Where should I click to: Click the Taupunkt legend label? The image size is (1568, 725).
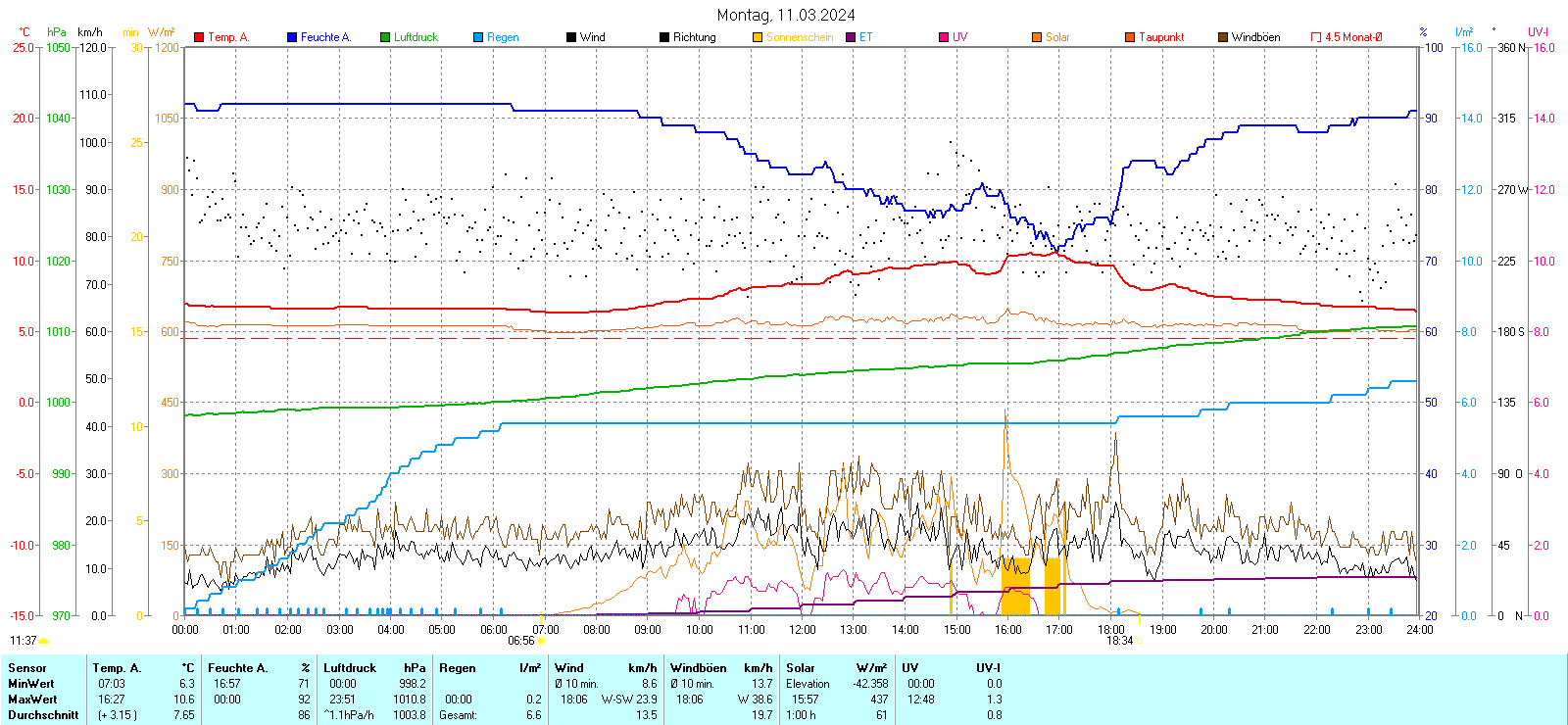1161,37
